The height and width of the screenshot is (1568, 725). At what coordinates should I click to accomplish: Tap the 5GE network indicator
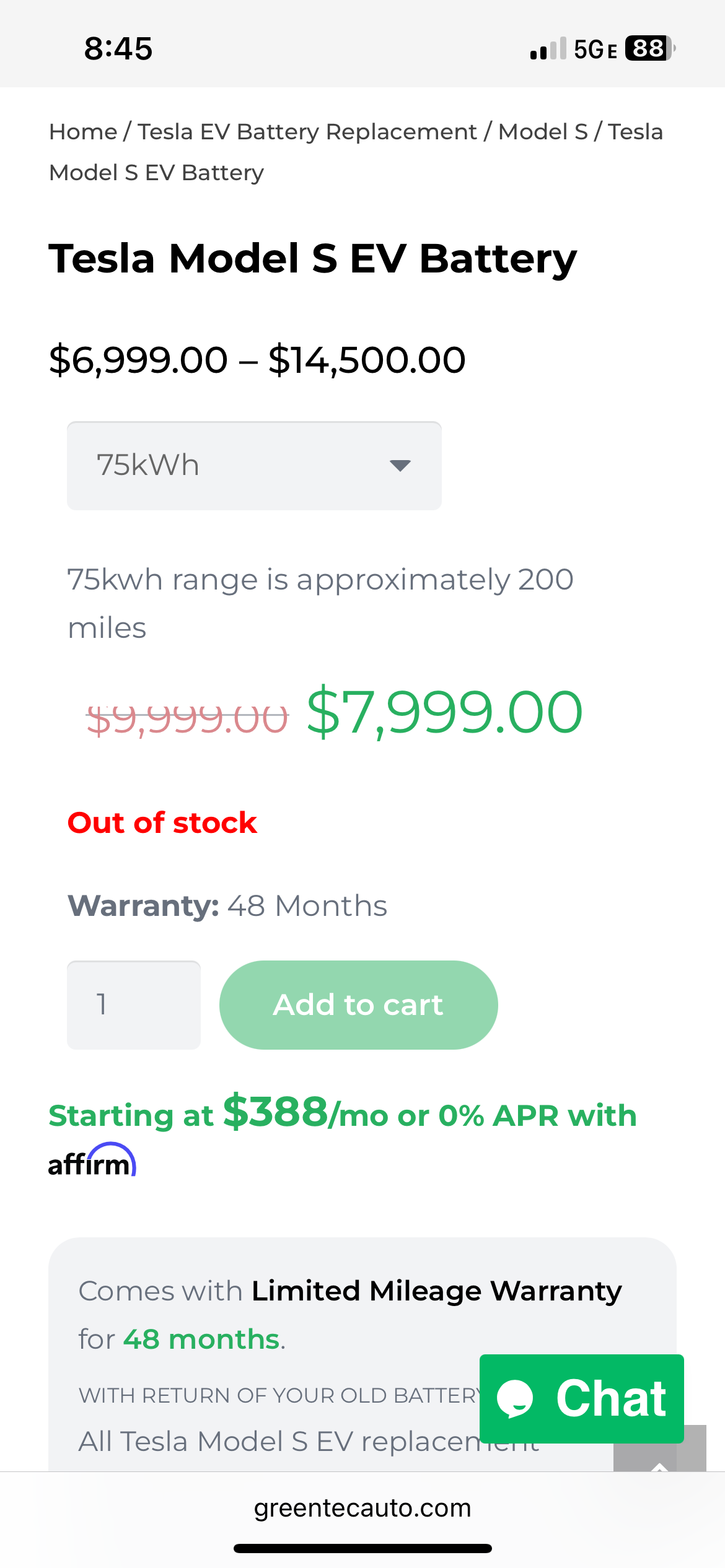(x=595, y=49)
